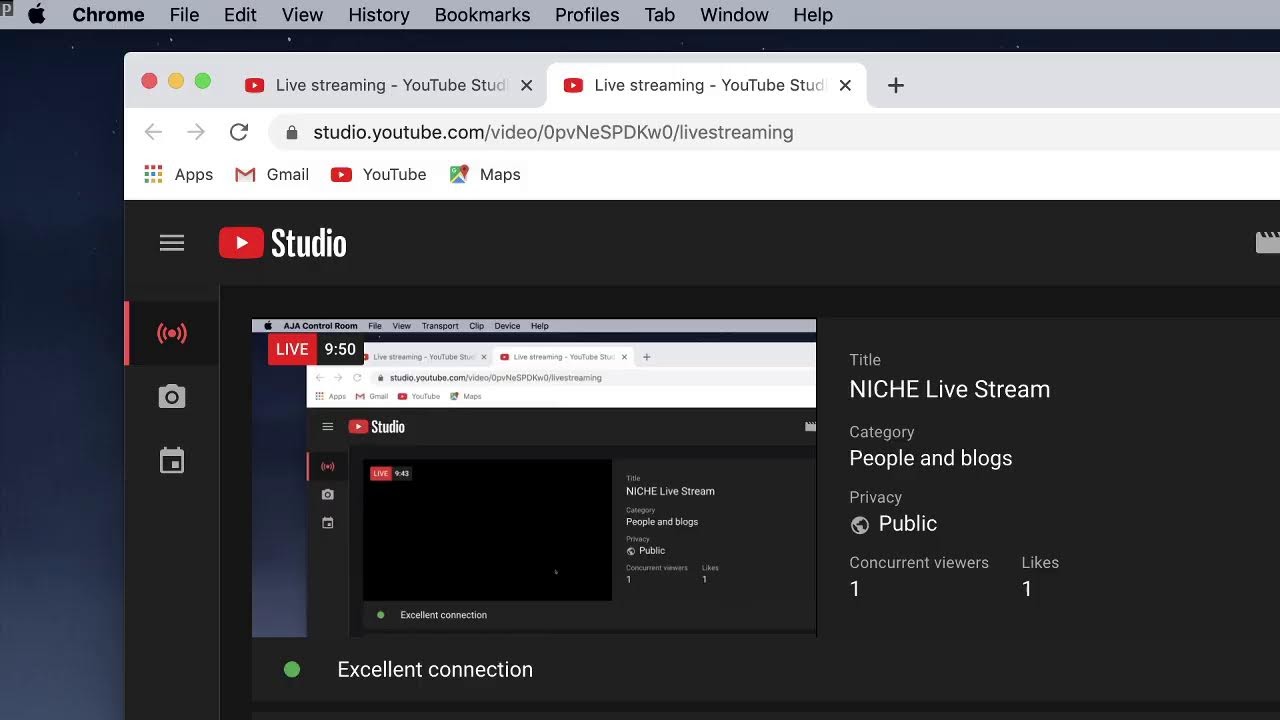Image resolution: width=1280 pixels, height=720 pixels.
Task: Click the Public privacy setting
Action: [908, 524]
